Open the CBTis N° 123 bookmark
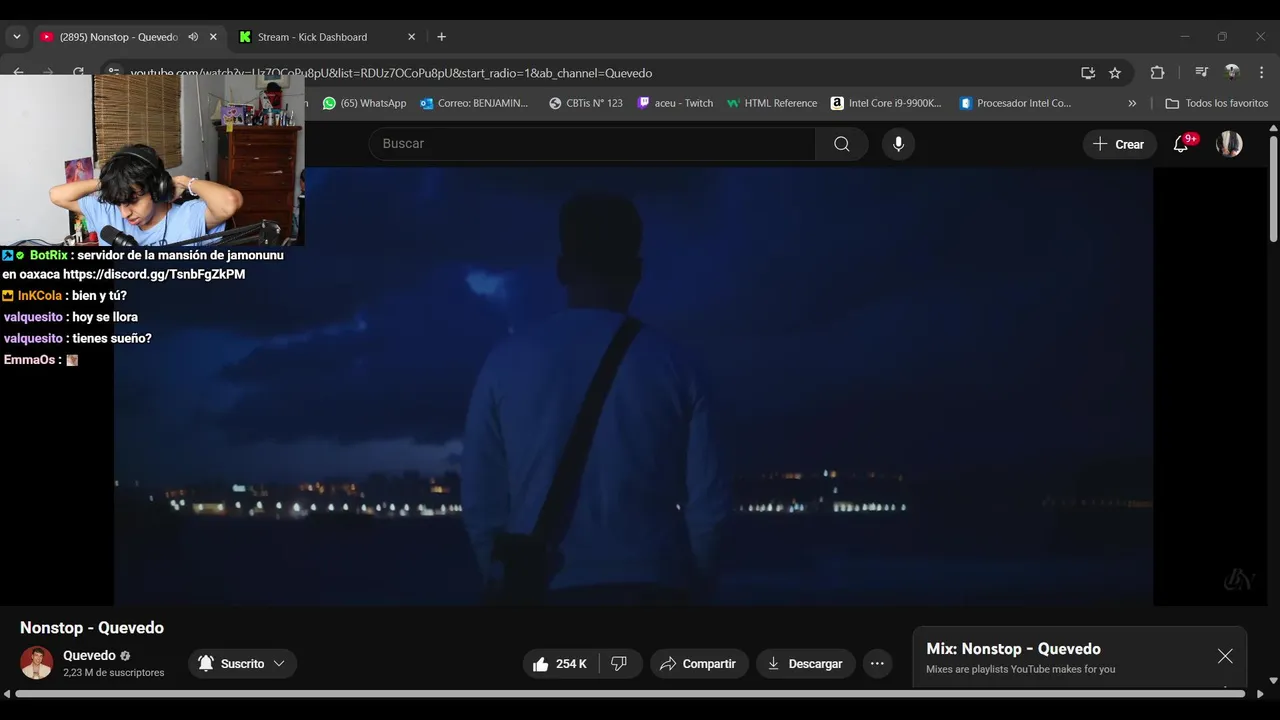Image resolution: width=1280 pixels, height=720 pixels. (586, 103)
